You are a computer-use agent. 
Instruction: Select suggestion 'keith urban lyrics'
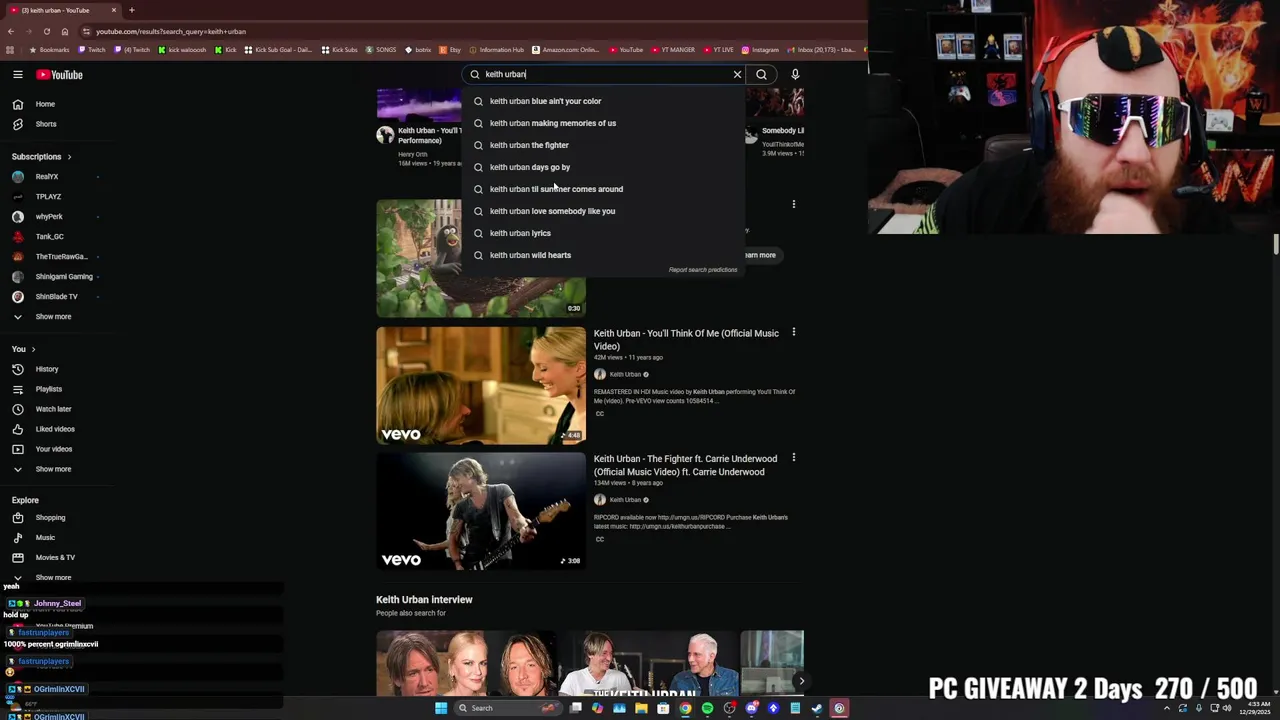(x=605, y=233)
